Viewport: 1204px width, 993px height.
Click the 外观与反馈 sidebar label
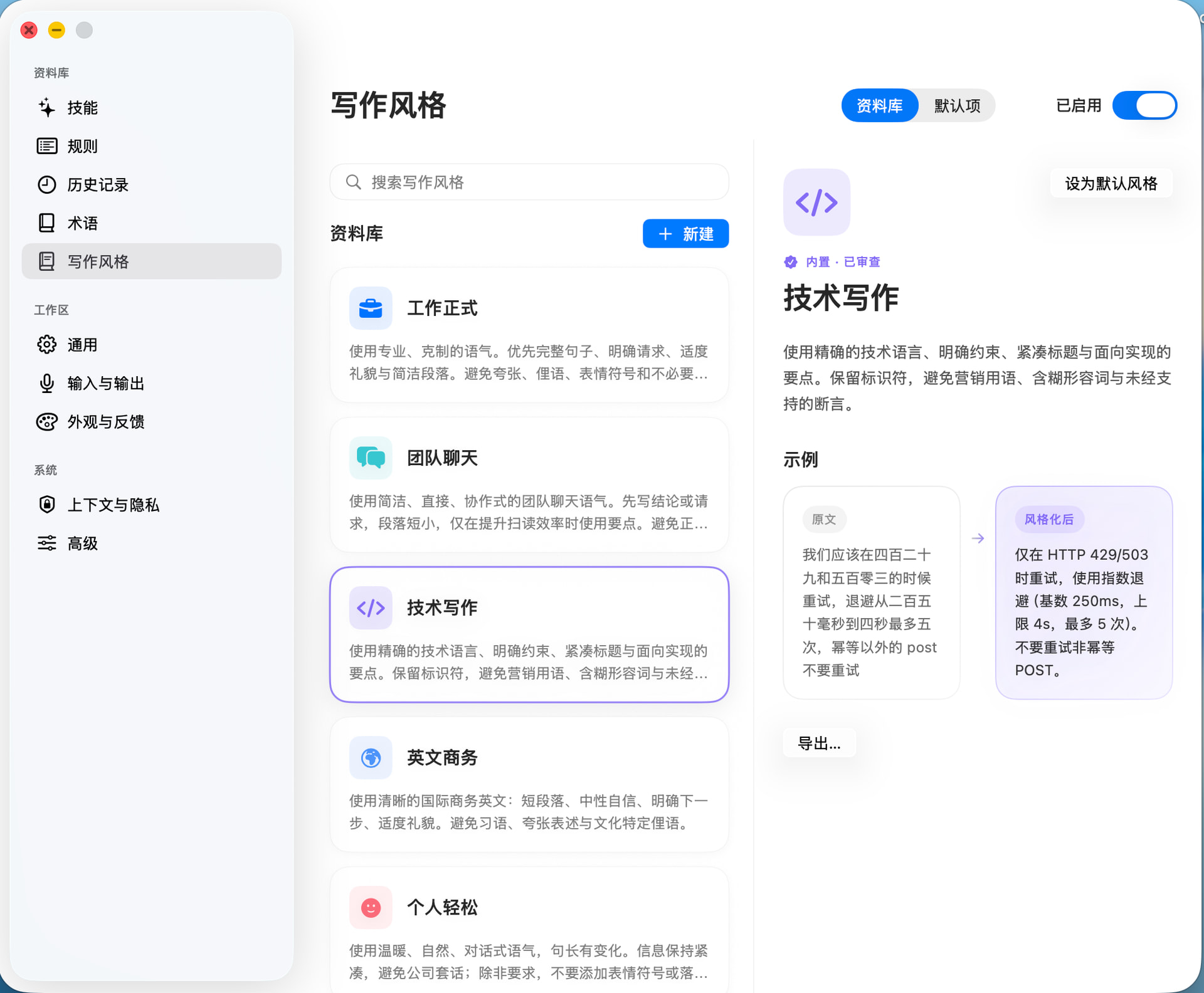[x=106, y=422]
